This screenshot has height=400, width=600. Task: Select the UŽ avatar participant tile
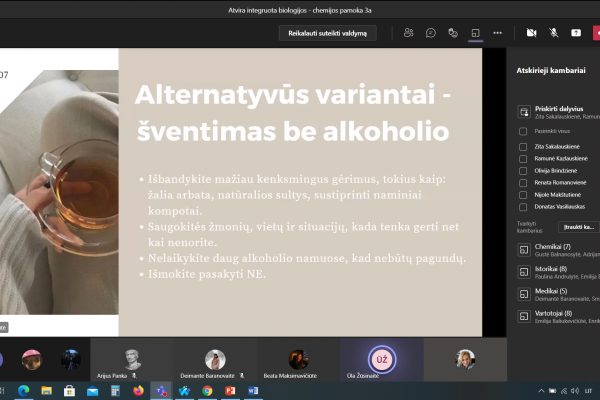pos(382,359)
